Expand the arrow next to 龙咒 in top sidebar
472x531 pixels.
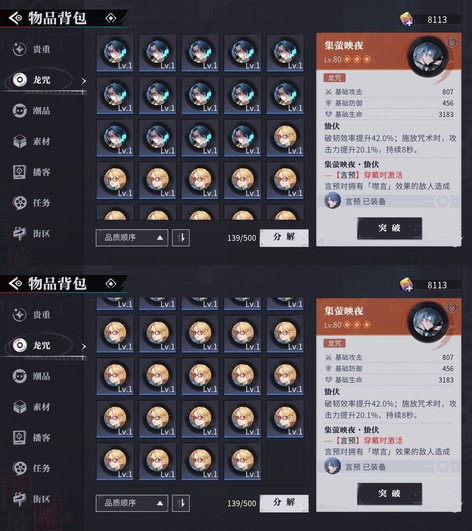point(84,81)
